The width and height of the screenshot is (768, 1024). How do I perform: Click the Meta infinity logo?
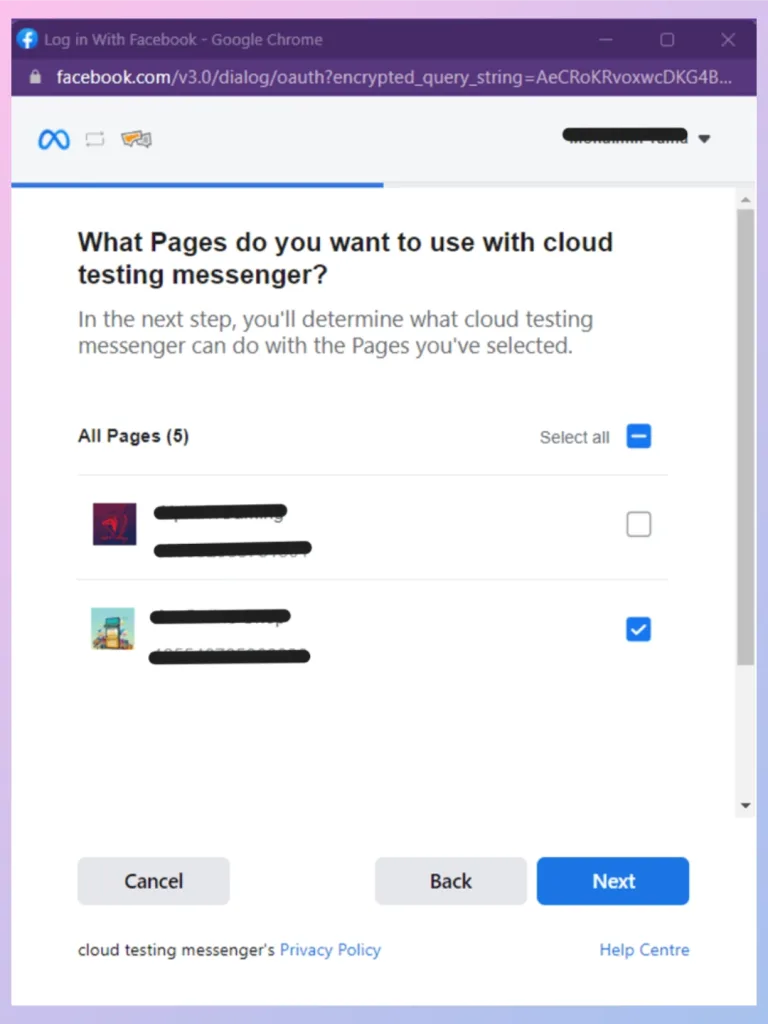(54, 139)
